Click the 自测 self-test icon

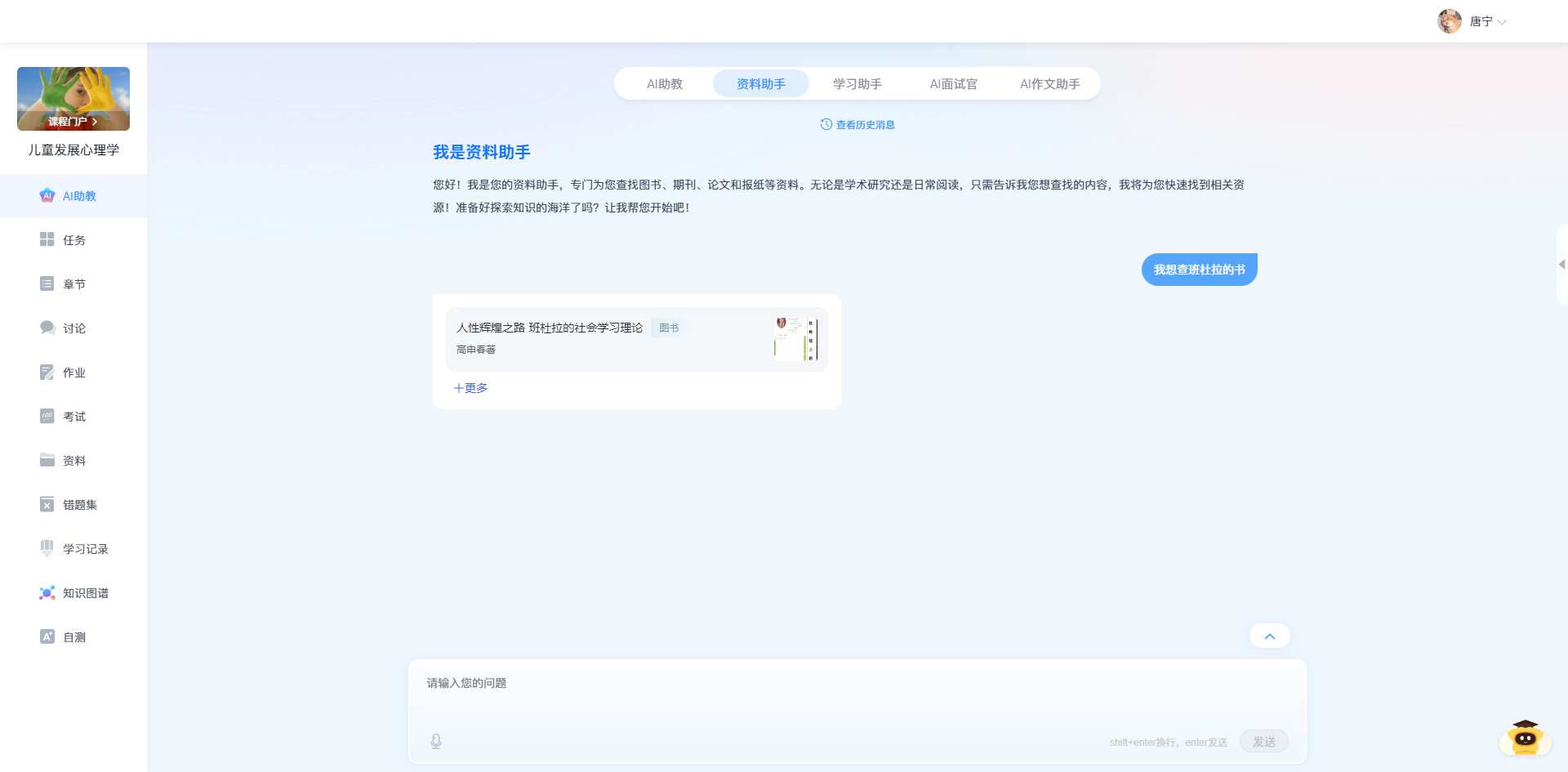click(47, 637)
